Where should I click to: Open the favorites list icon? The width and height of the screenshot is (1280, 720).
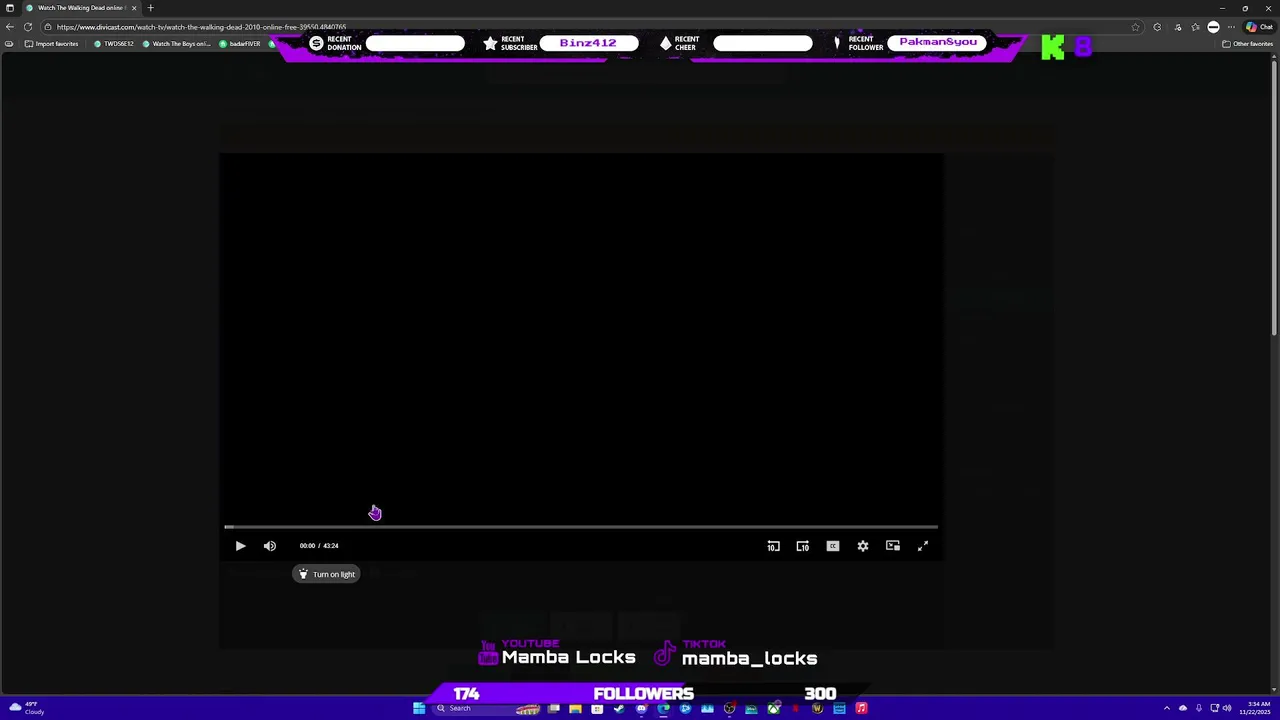(1195, 27)
